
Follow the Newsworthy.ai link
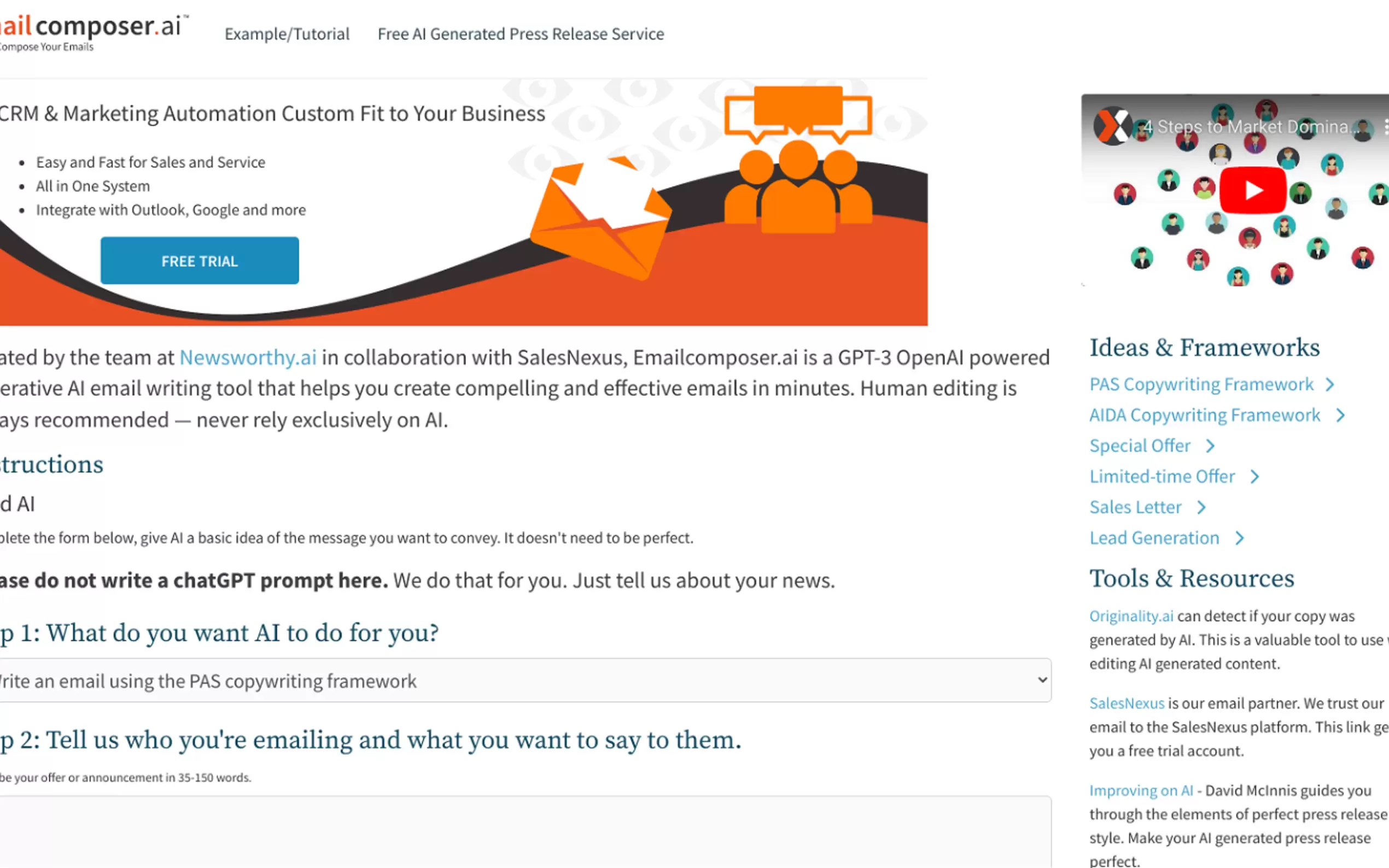click(248, 357)
